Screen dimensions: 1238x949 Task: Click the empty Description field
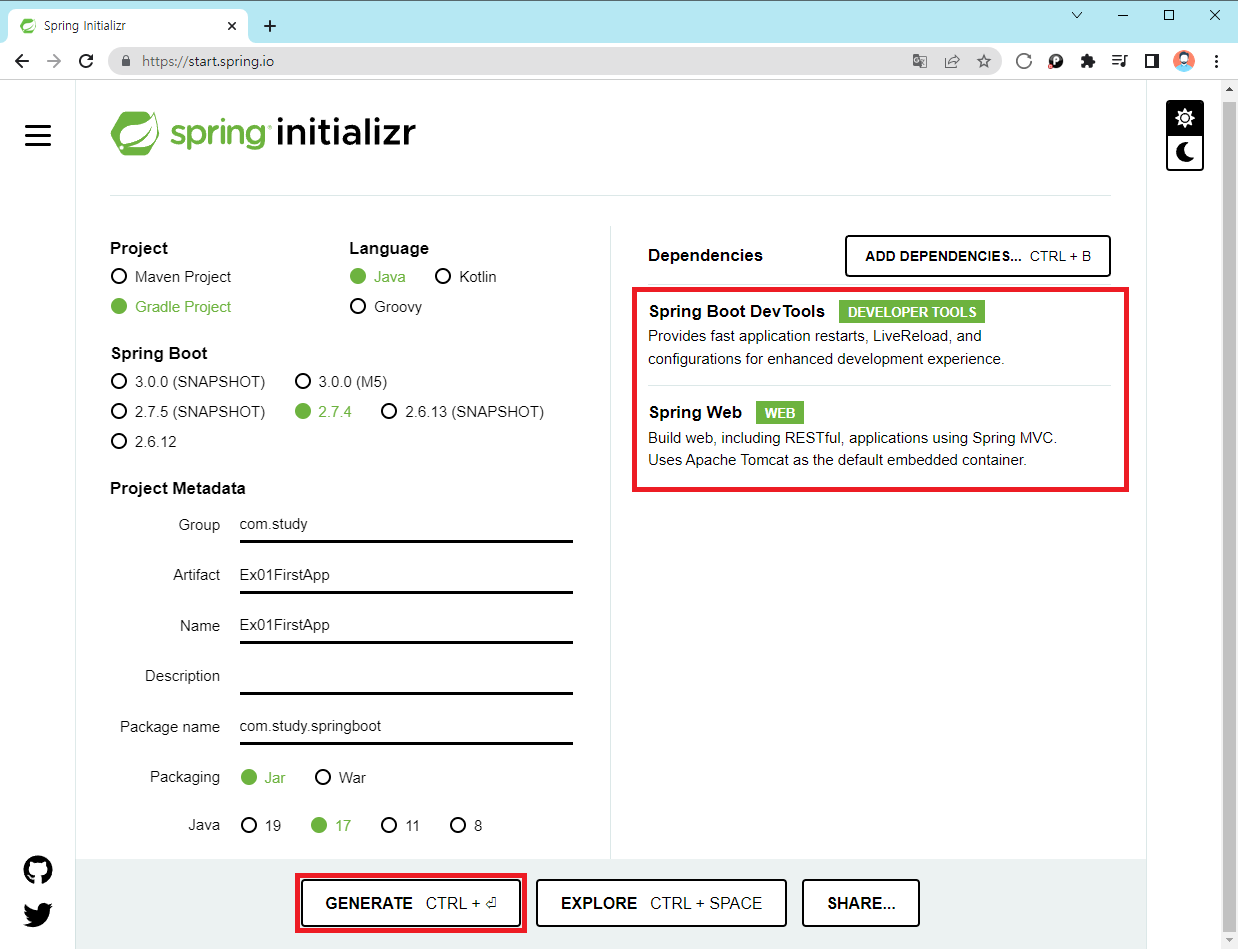pos(406,676)
